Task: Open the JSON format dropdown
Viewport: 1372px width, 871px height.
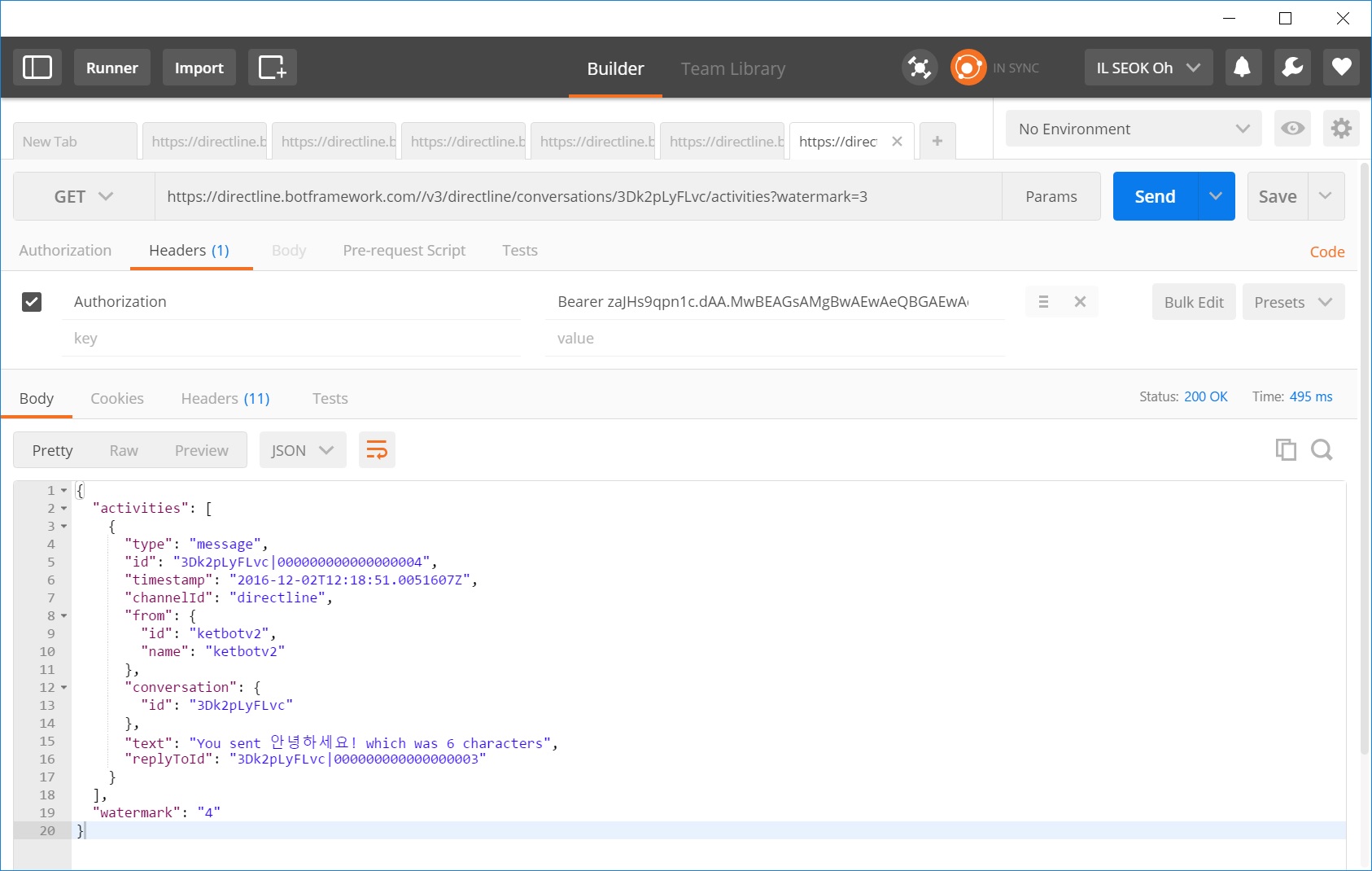Action: pyautogui.click(x=303, y=450)
